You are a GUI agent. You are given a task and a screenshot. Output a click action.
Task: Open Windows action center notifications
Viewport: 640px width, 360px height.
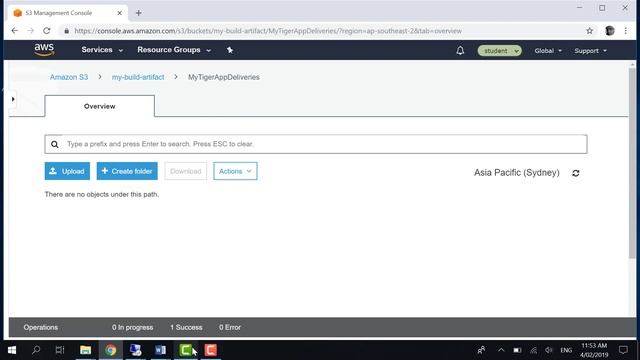pos(623,350)
